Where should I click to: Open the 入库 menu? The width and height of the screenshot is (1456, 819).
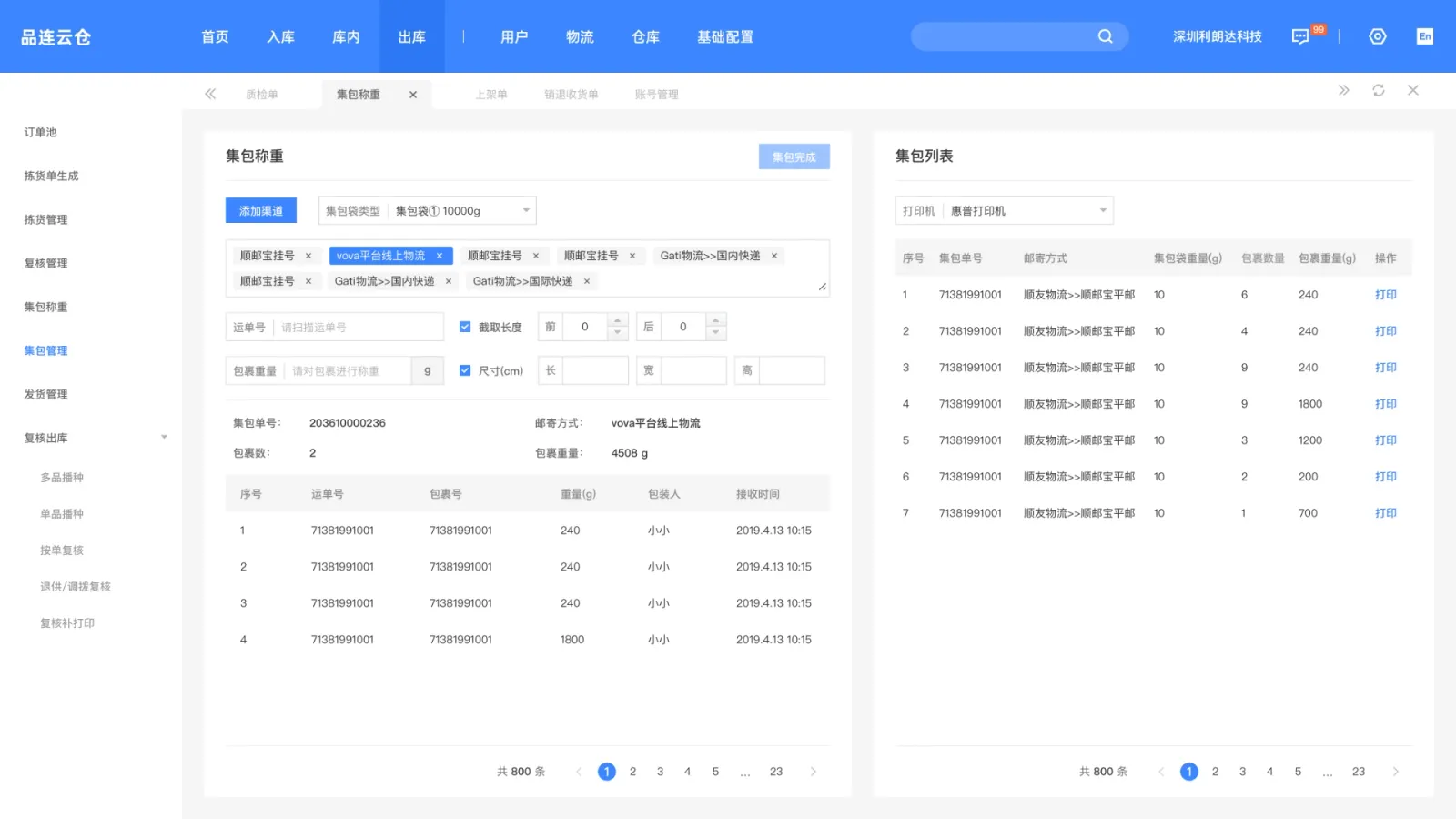click(x=281, y=36)
